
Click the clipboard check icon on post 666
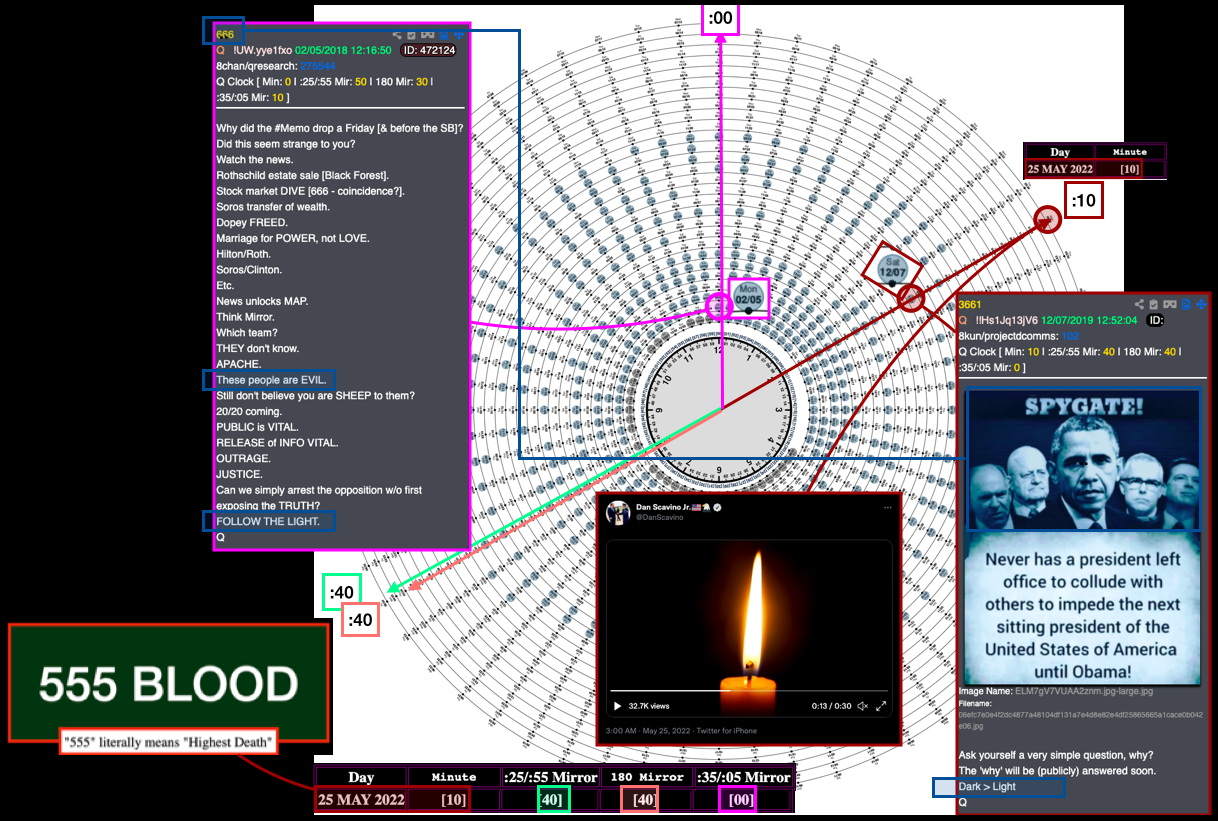click(x=411, y=35)
